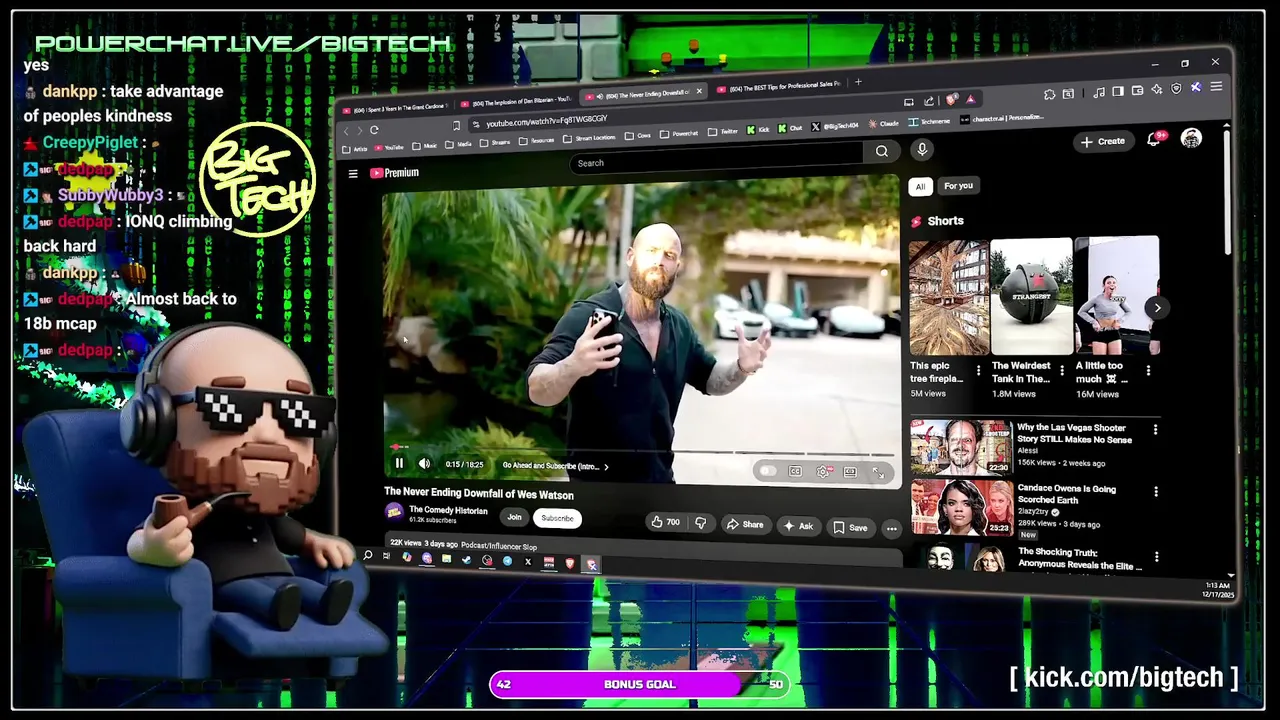The height and width of the screenshot is (720, 1280).
Task: Open Windows taskbar search icon
Action: click(x=368, y=555)
